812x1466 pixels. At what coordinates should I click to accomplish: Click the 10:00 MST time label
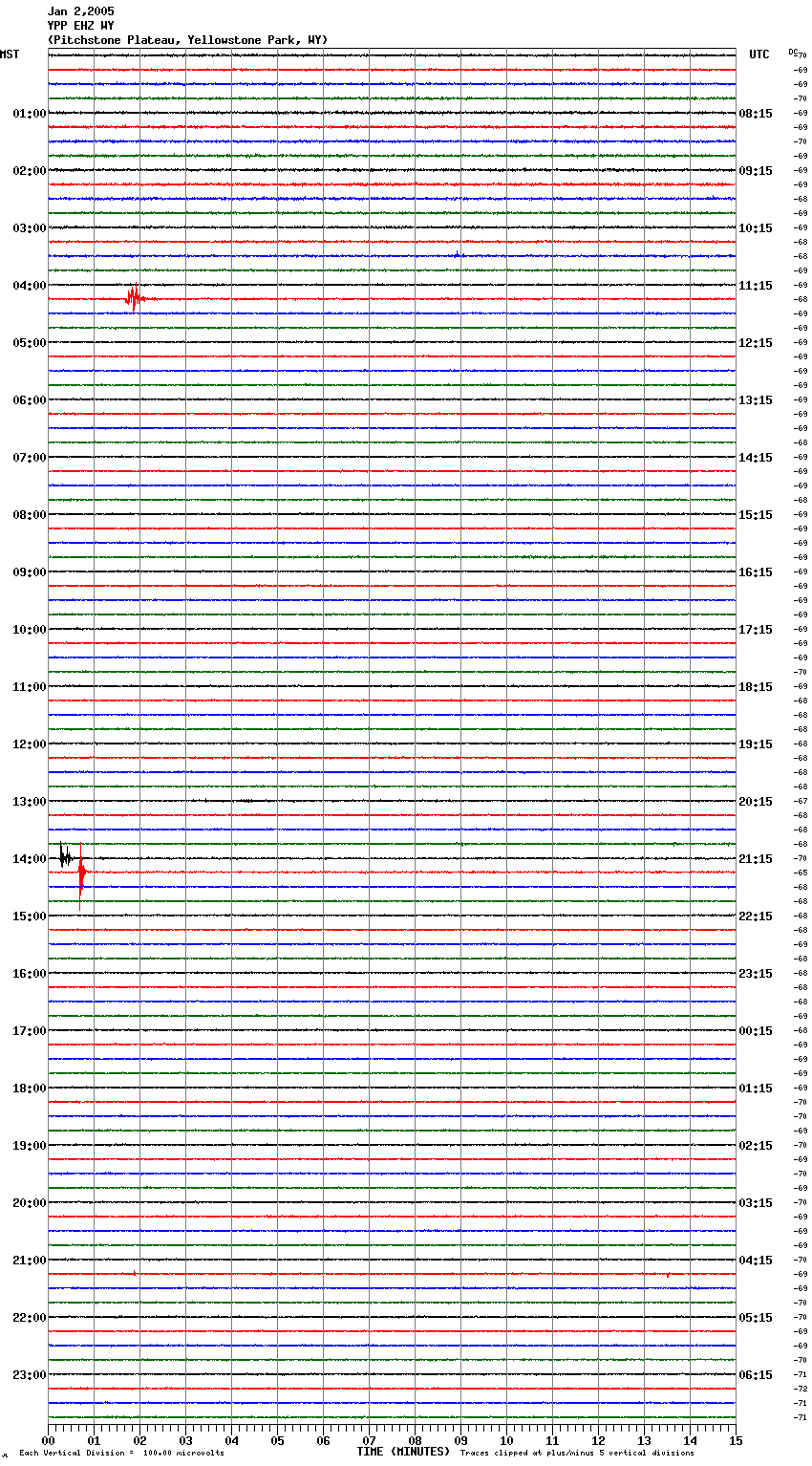click(x=30, y=630)
